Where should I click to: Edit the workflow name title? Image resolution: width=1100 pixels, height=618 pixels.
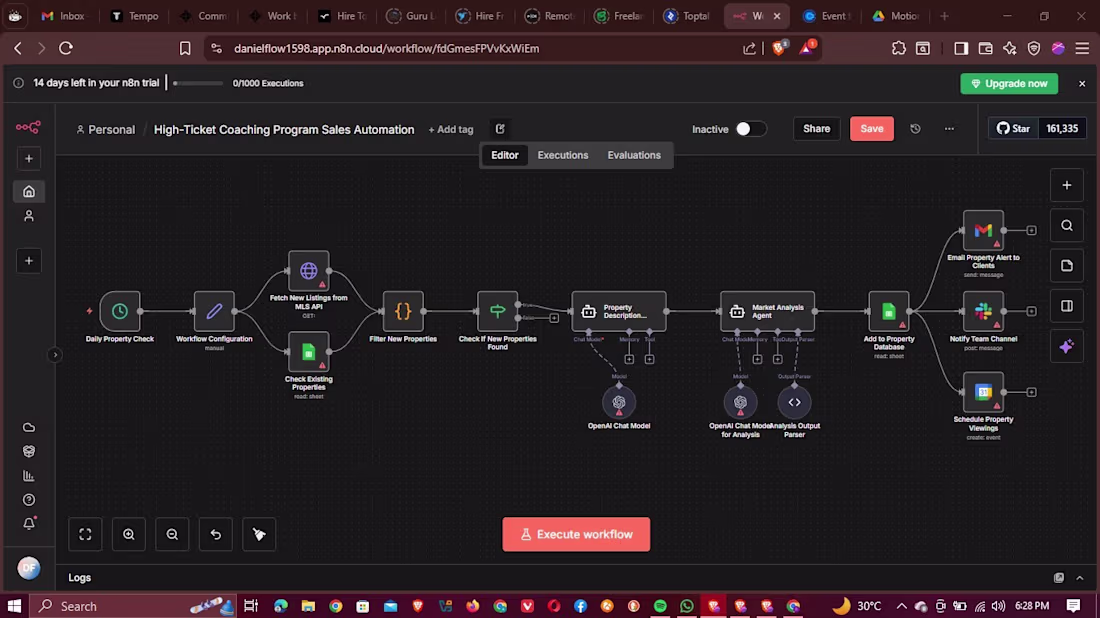(284, 130)
